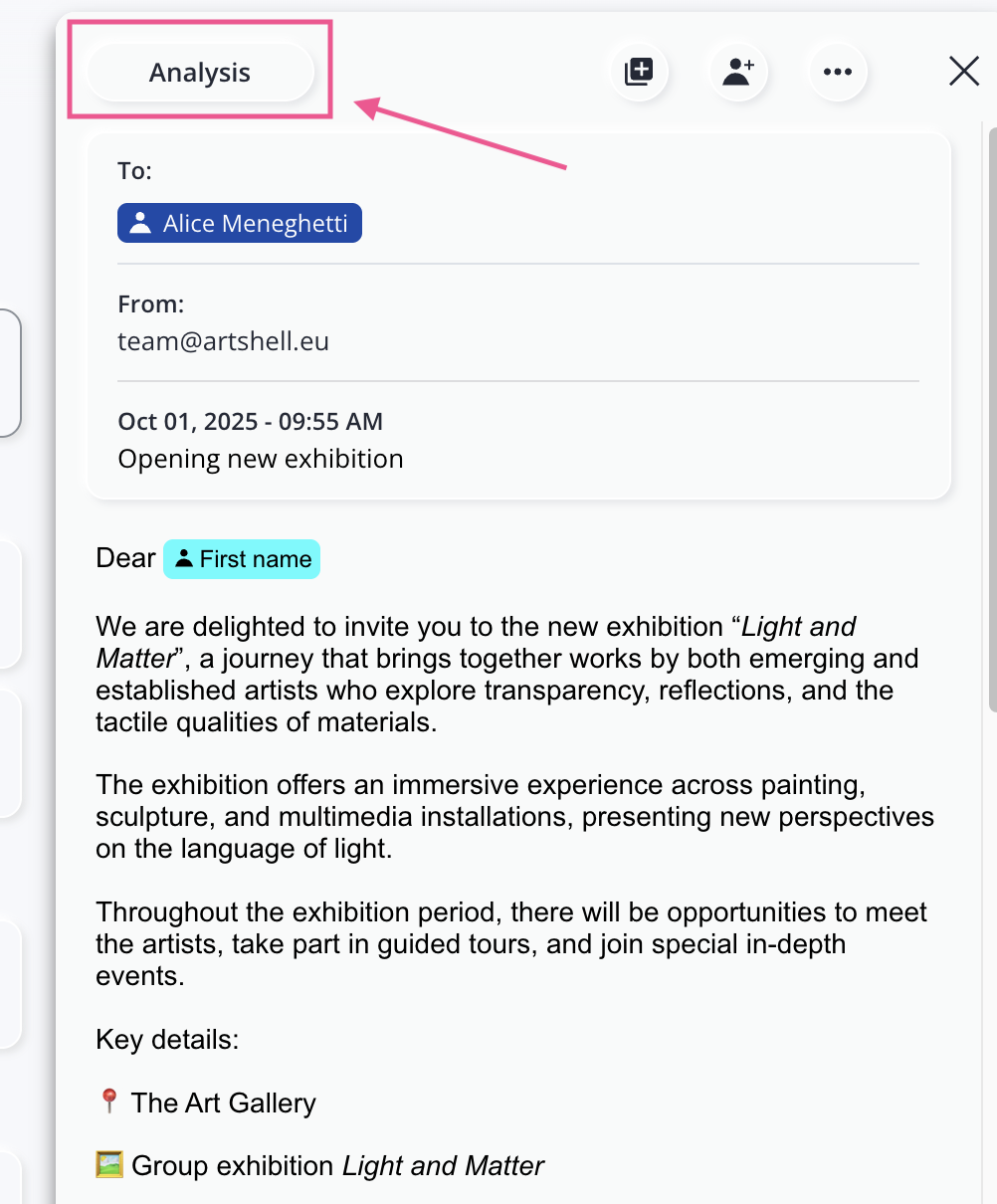
Task: Click the Analysis button
Action: (200, 73)
